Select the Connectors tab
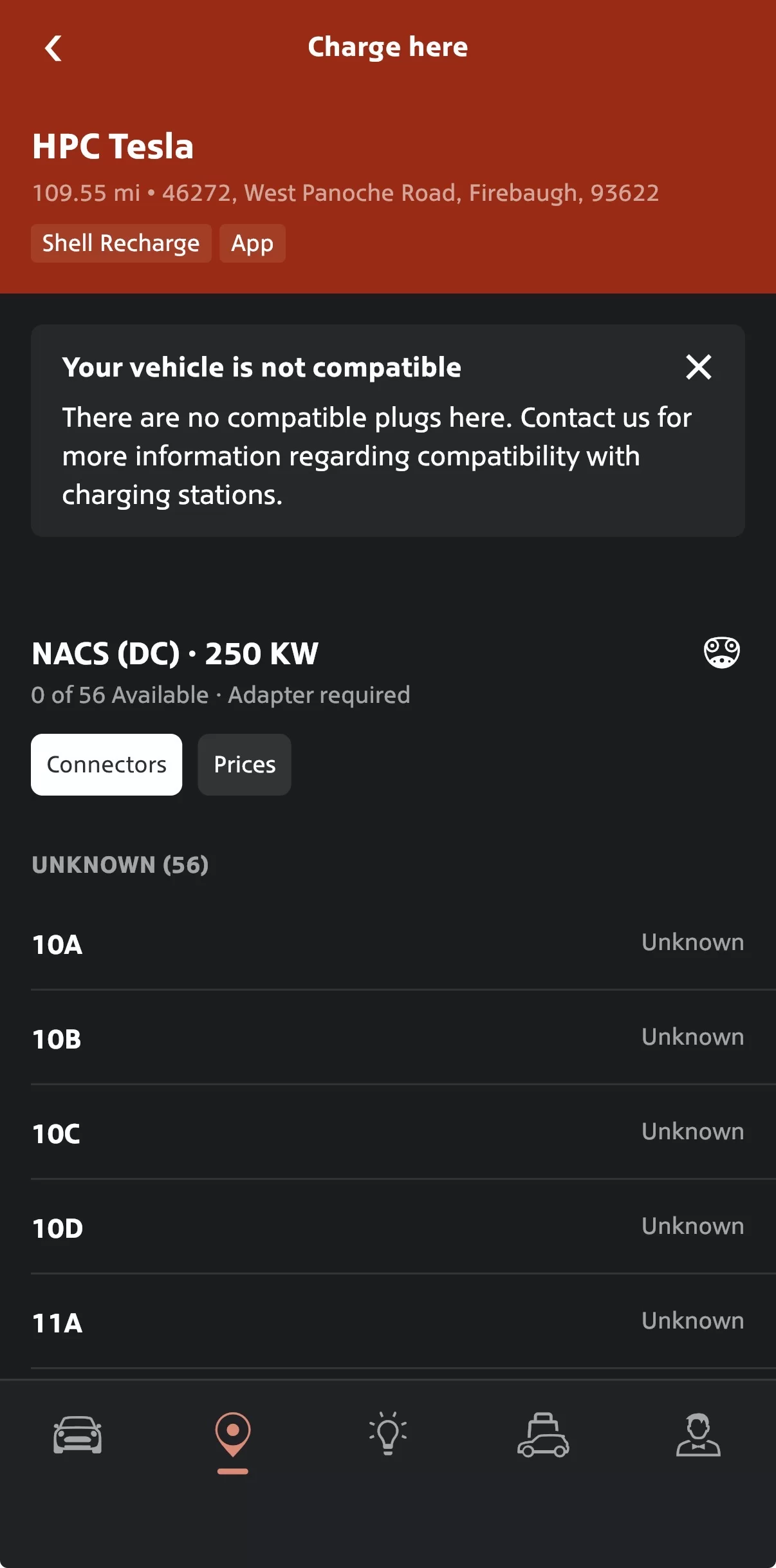Image resolution: width=776 pixels, height=1568 pixels. tap(107, 765)
